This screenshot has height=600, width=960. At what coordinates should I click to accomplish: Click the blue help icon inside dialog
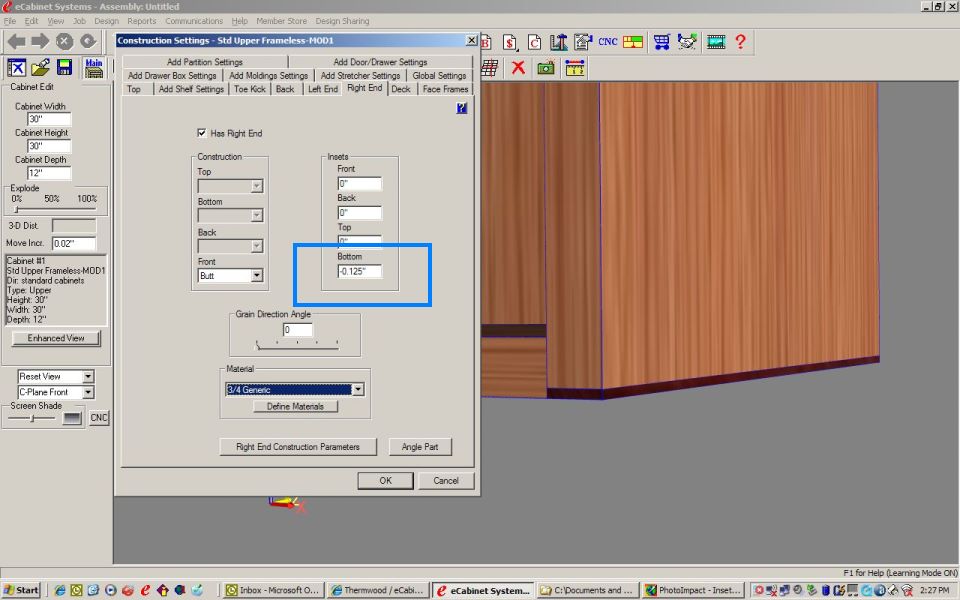(462, 108)
